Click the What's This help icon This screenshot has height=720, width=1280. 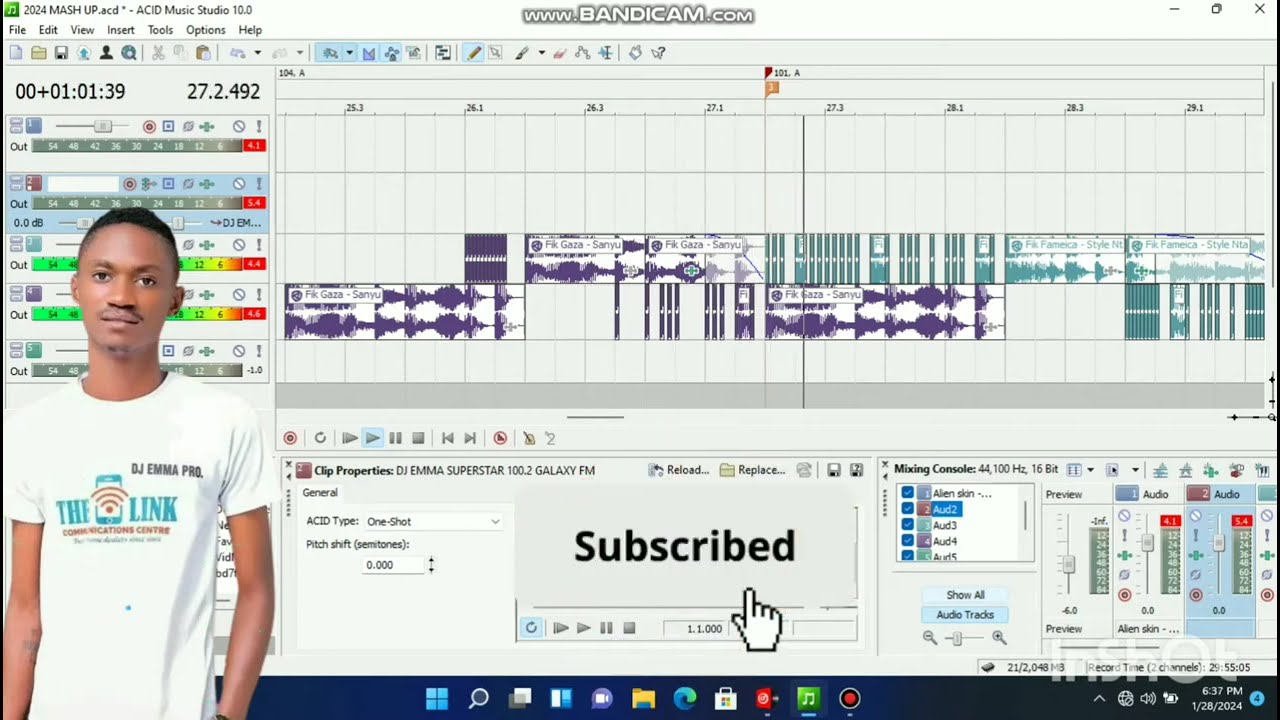[659, 53]
